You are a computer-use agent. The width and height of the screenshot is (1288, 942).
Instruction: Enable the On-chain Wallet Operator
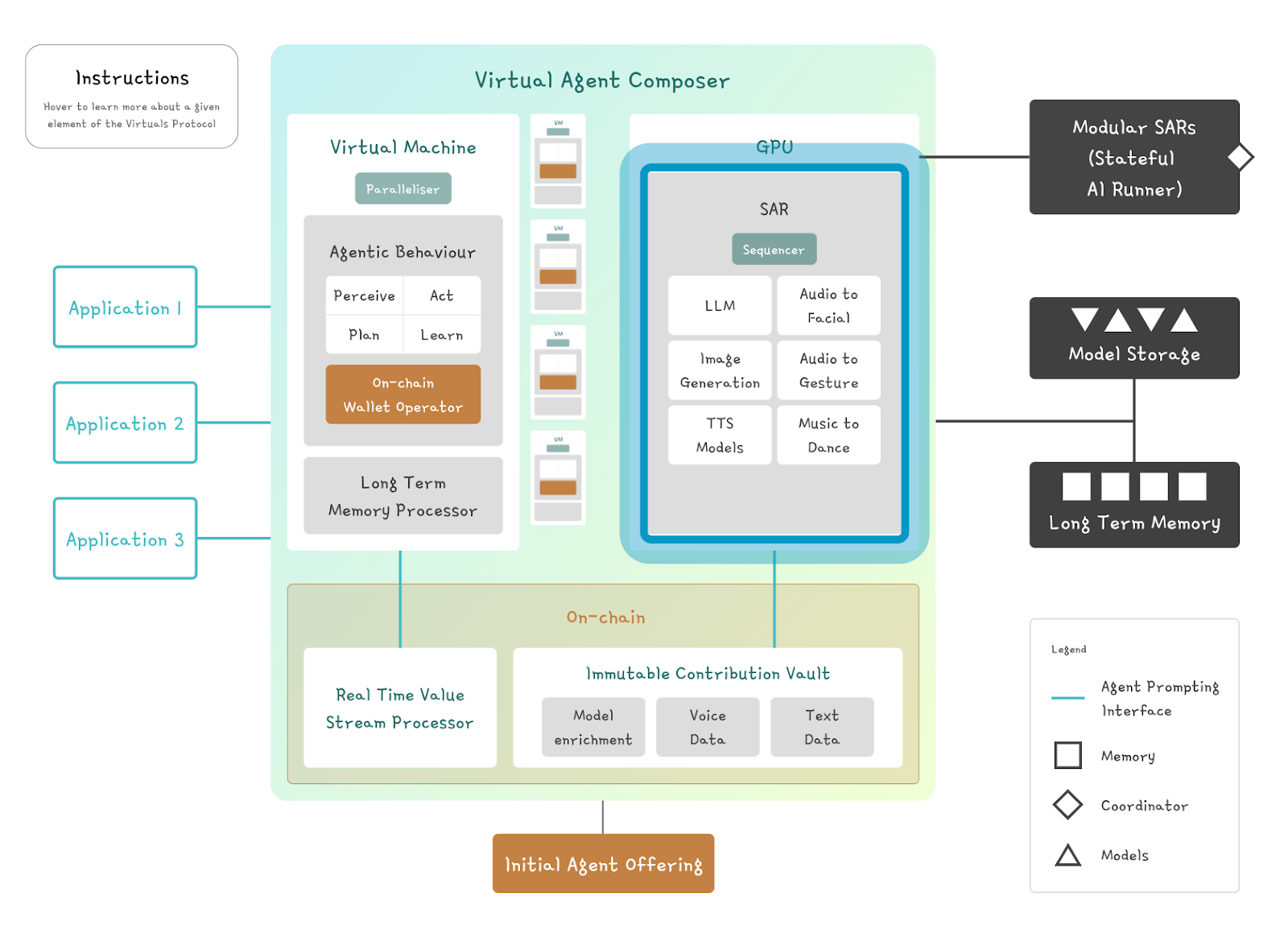[402, 395]
